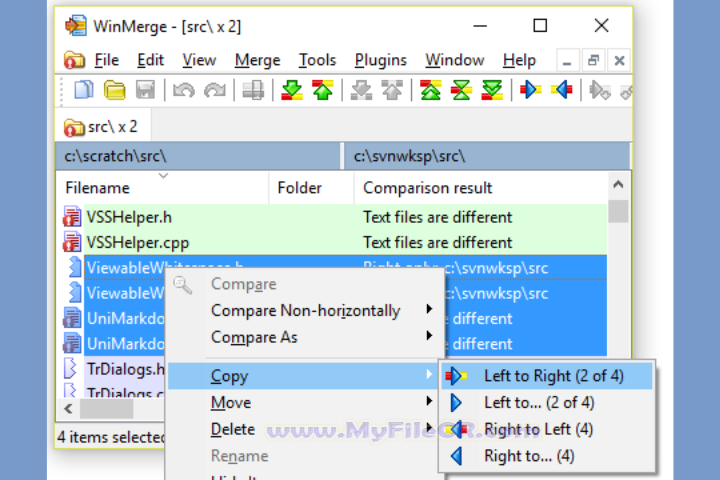Expand the Move submenu

coord(302,402)
